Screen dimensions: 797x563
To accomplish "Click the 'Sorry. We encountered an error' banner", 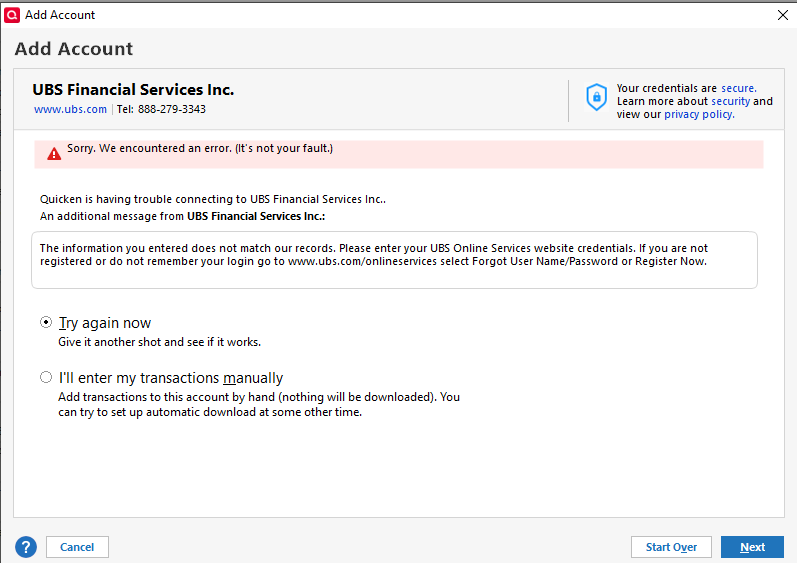I will coord(200,149).
